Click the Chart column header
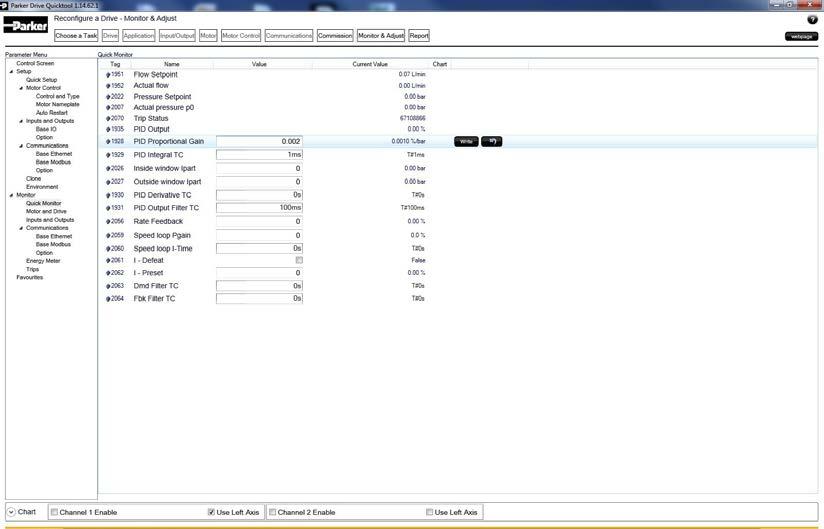Viewport: 824px width, 529px height. point(440,64)
